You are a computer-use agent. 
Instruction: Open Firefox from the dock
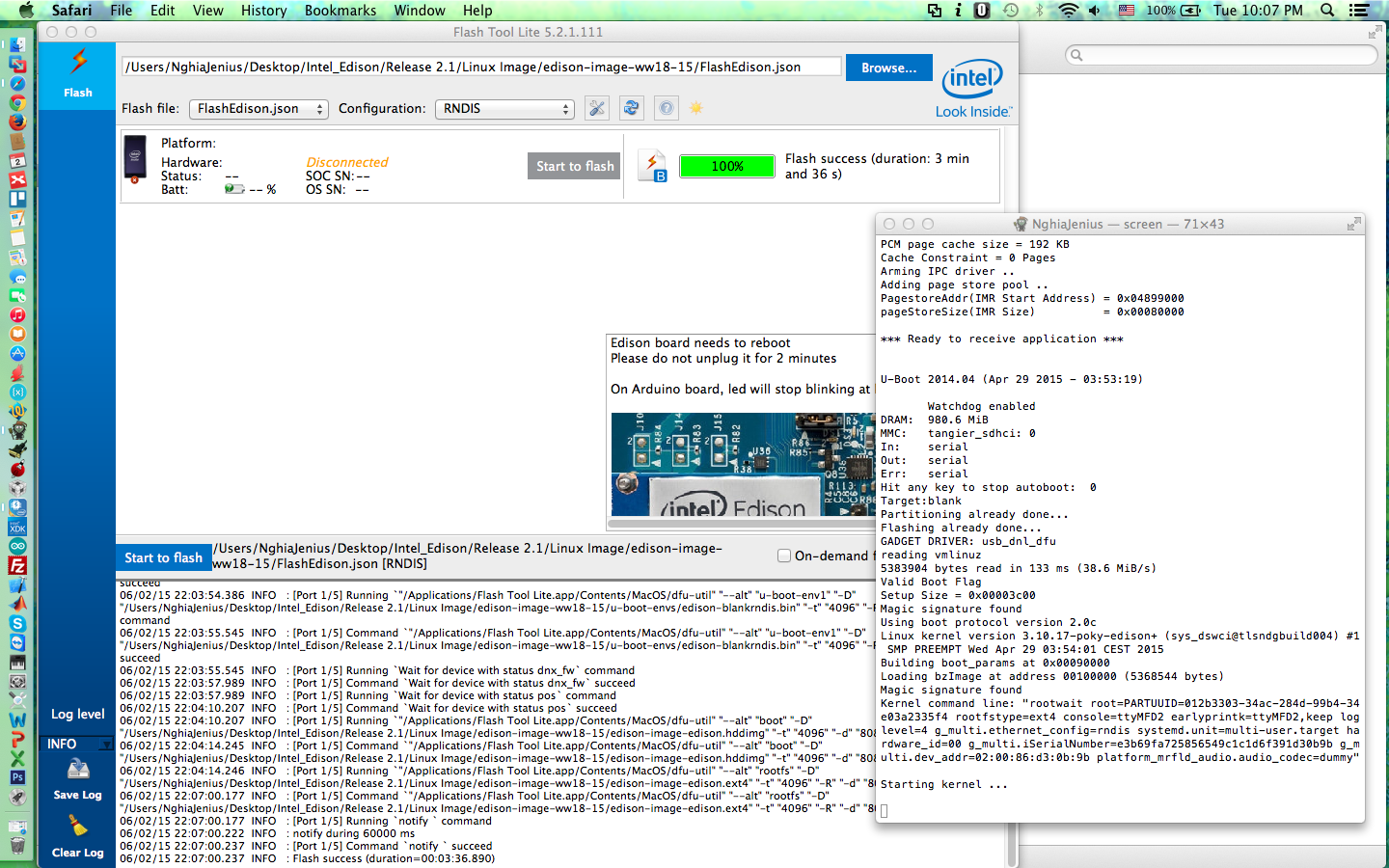tap(17, 122)
